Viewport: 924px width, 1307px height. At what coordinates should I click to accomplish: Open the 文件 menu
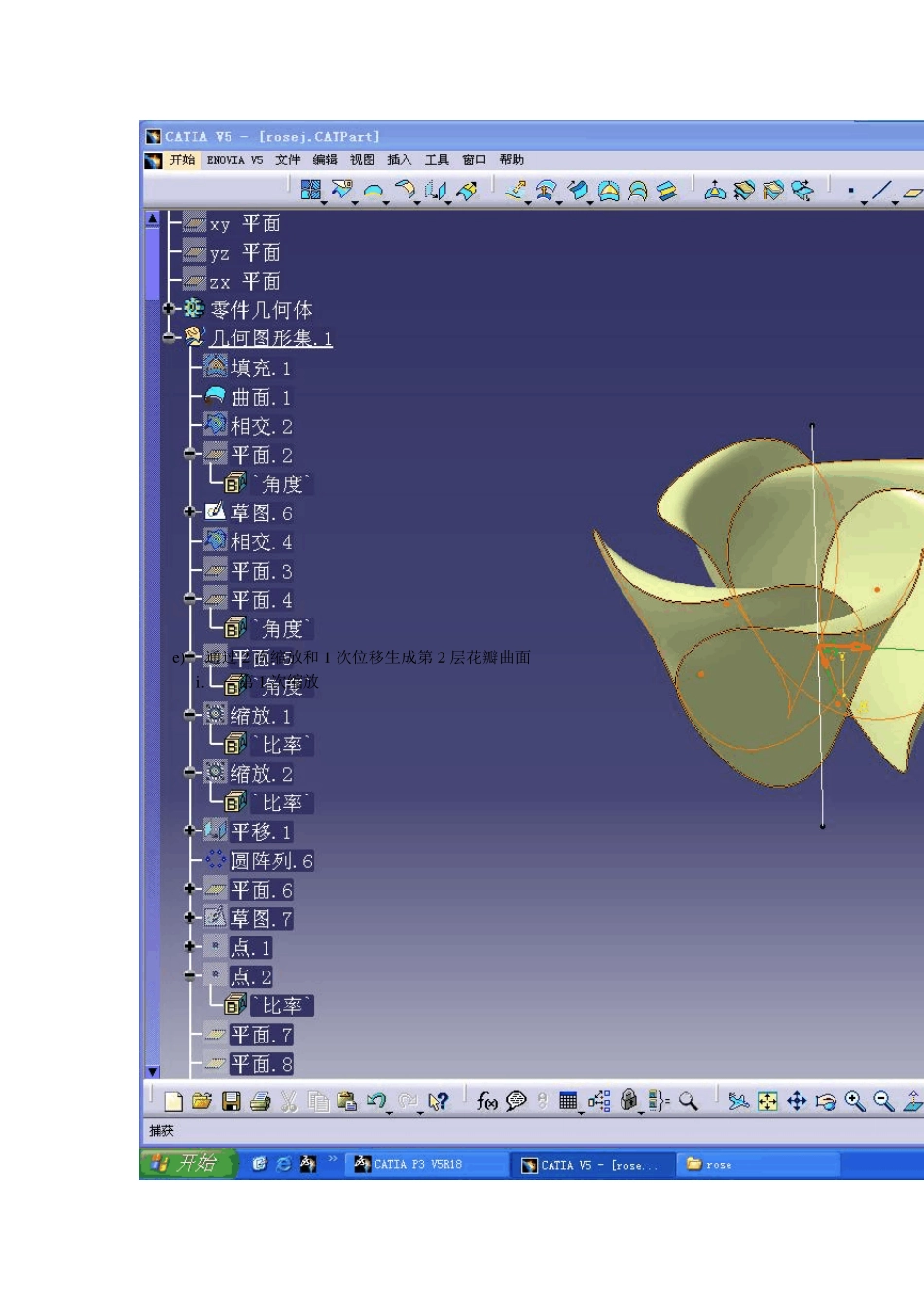288,160
